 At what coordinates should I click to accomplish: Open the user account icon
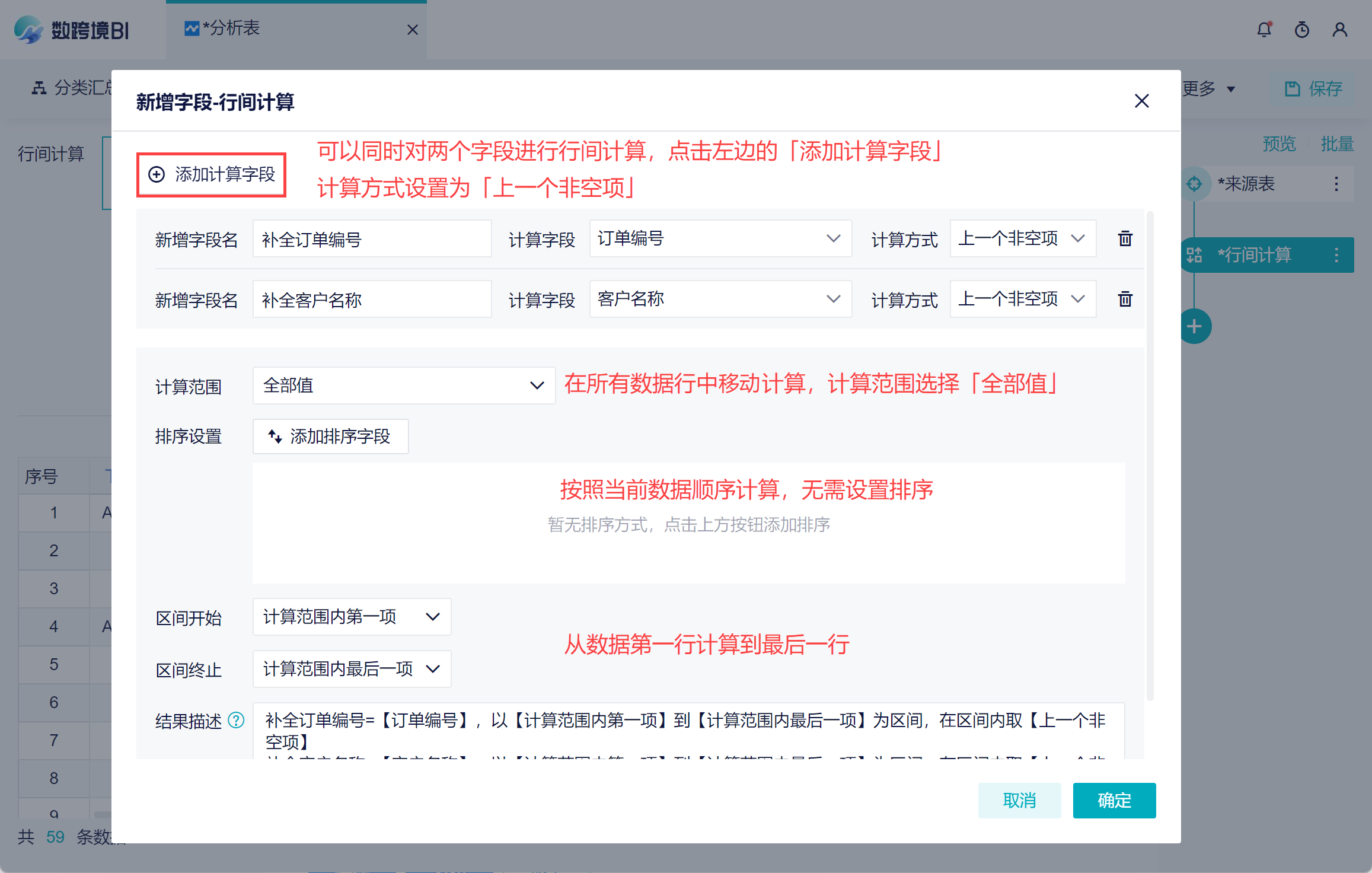click(x=1339, y=30)
